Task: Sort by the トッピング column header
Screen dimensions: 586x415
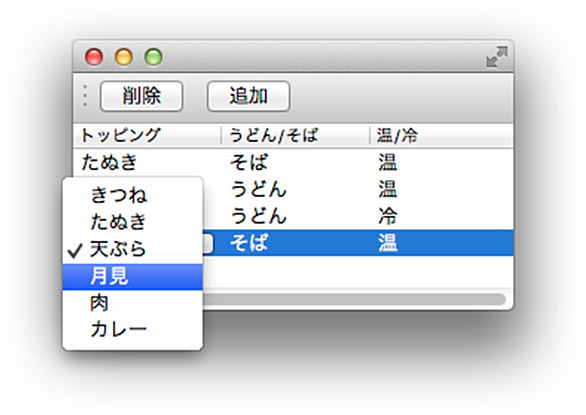Action: click(x=147, y=135)
